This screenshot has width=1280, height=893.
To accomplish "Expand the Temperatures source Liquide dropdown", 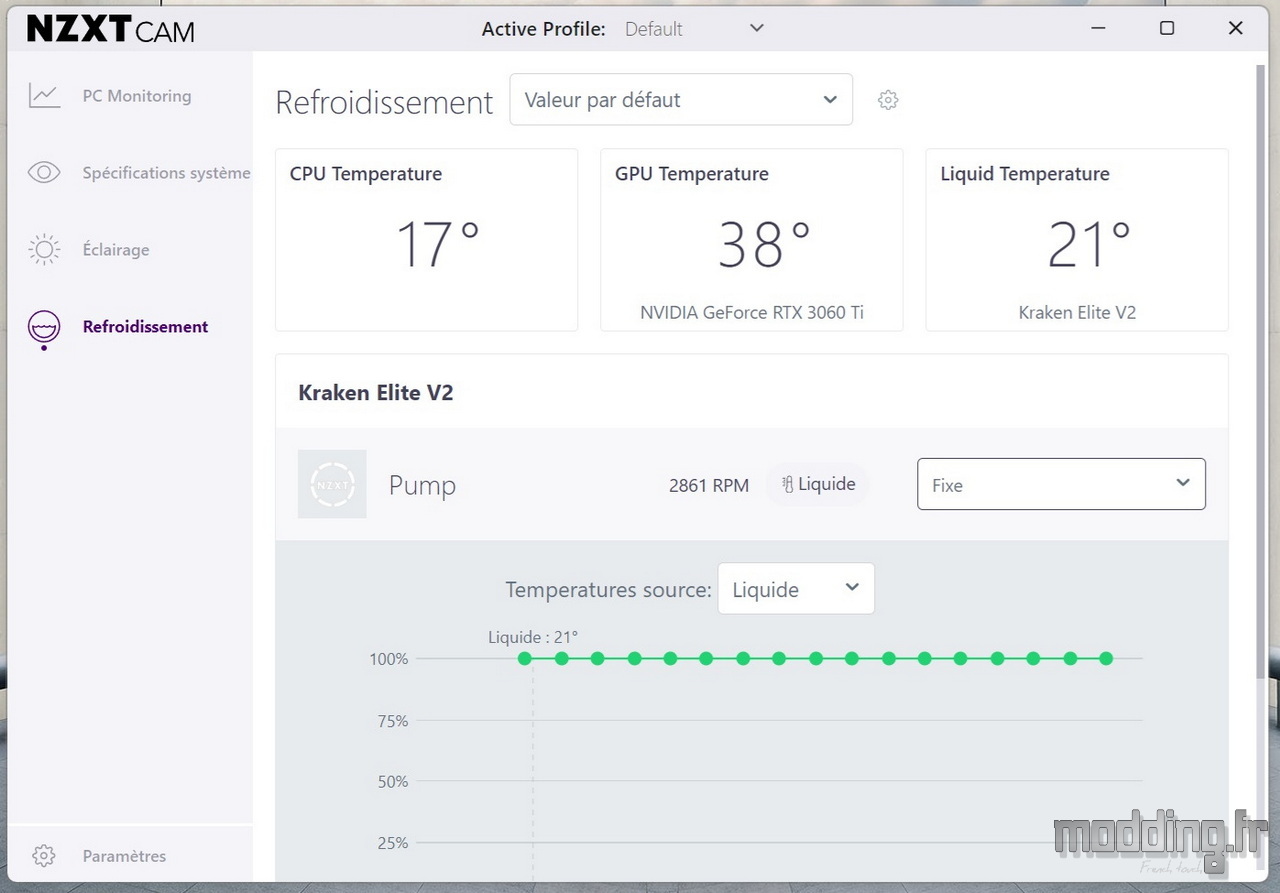I will click(796, 589).
